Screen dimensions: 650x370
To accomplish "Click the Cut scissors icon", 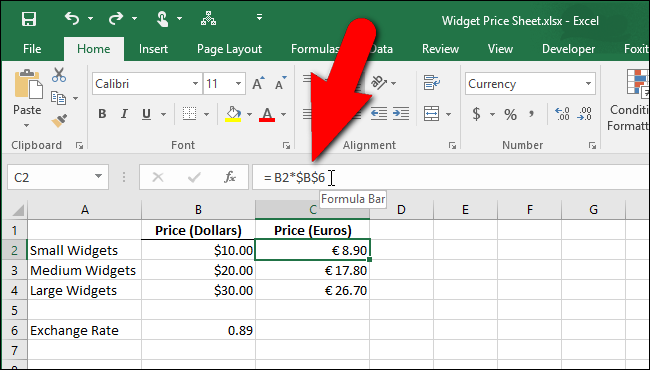I will tap(59, 75).
